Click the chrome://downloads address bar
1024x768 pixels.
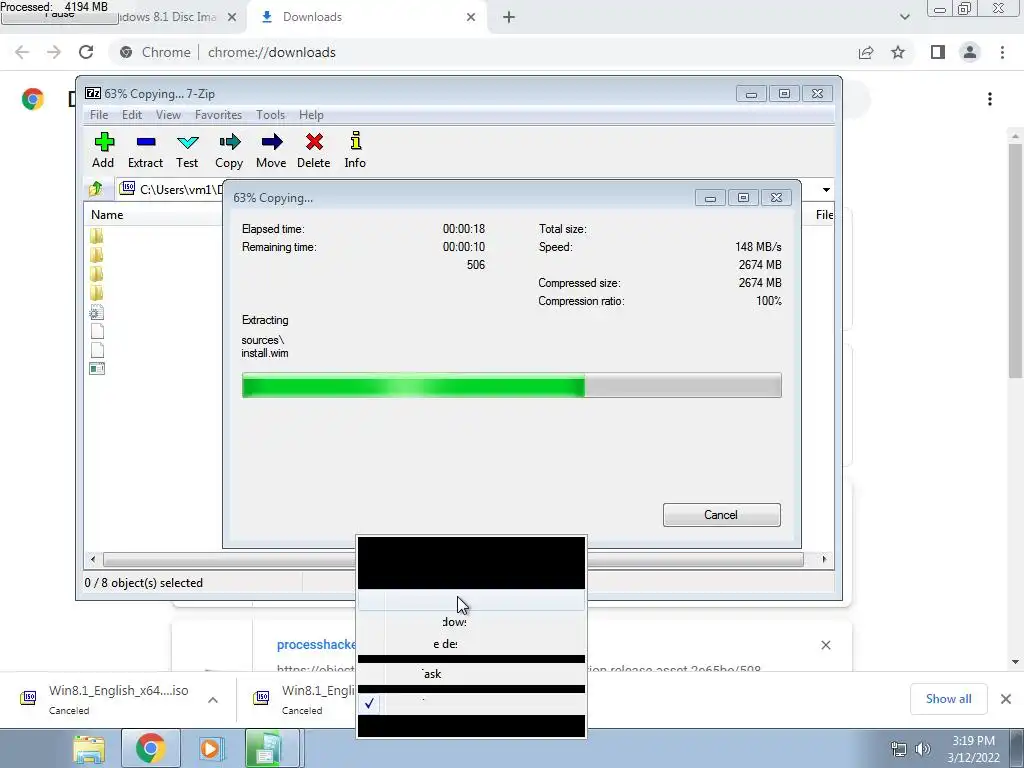(483, 52)
